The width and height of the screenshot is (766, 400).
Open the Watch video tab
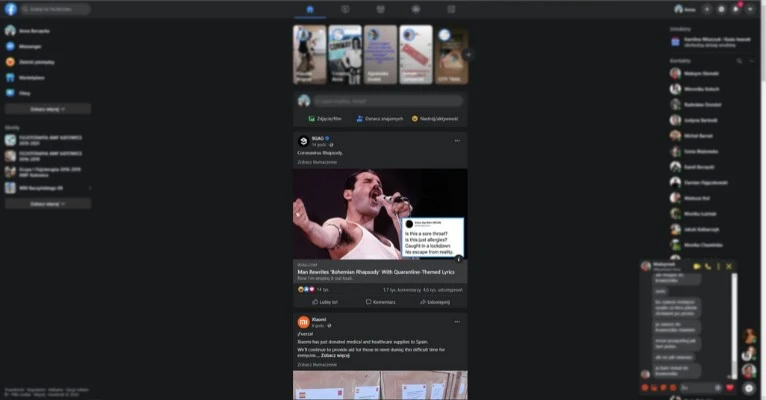(x=345, y=9)
